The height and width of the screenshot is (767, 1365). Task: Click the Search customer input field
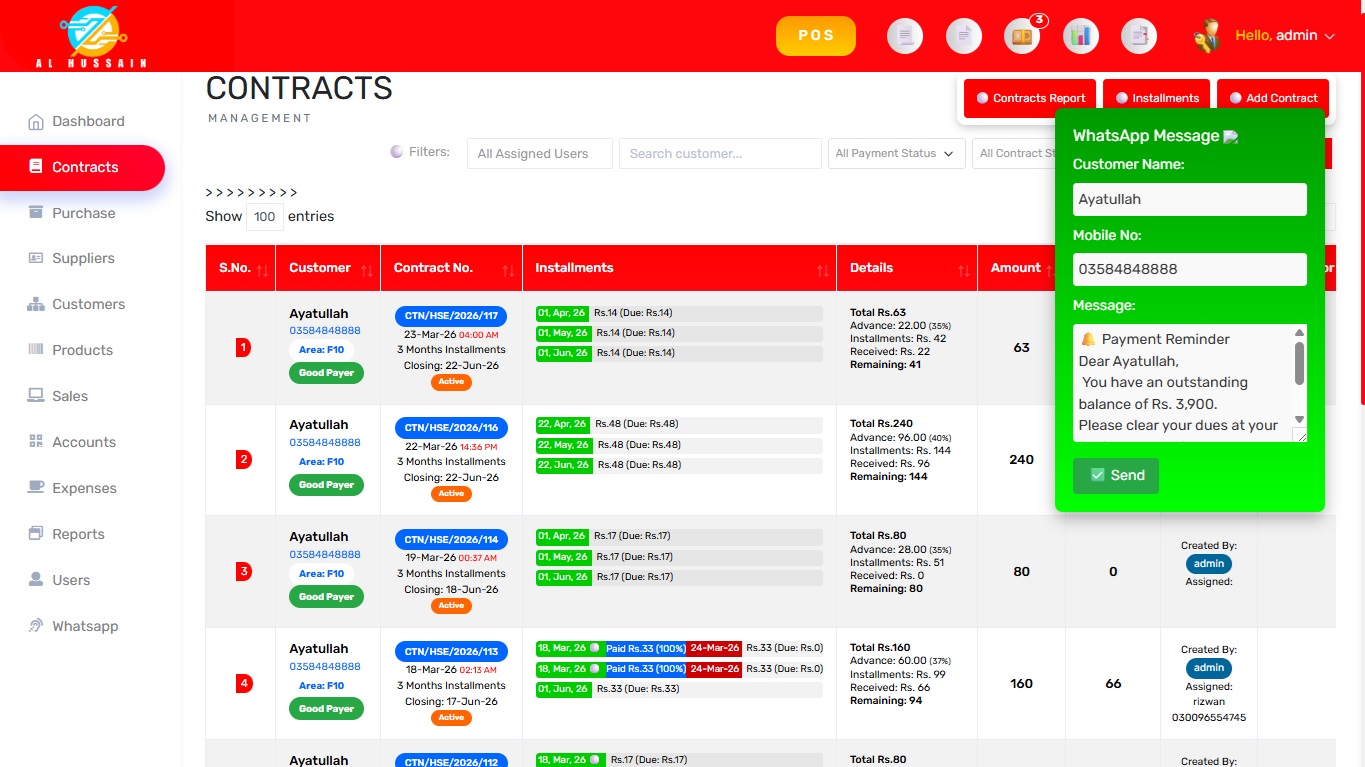point(719,153)
